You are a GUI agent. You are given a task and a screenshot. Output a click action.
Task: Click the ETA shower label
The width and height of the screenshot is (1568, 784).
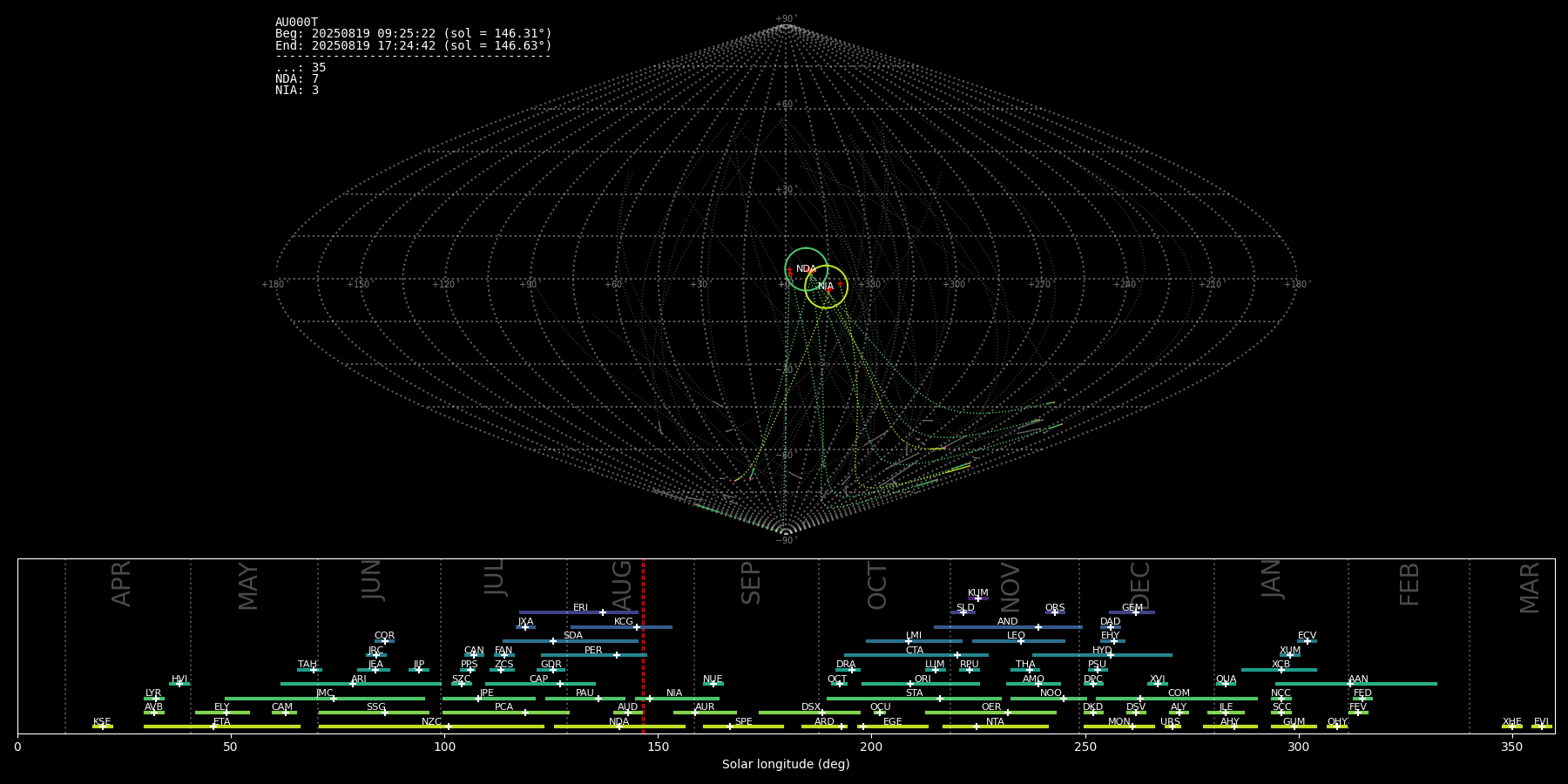click(x=222, y=722)
